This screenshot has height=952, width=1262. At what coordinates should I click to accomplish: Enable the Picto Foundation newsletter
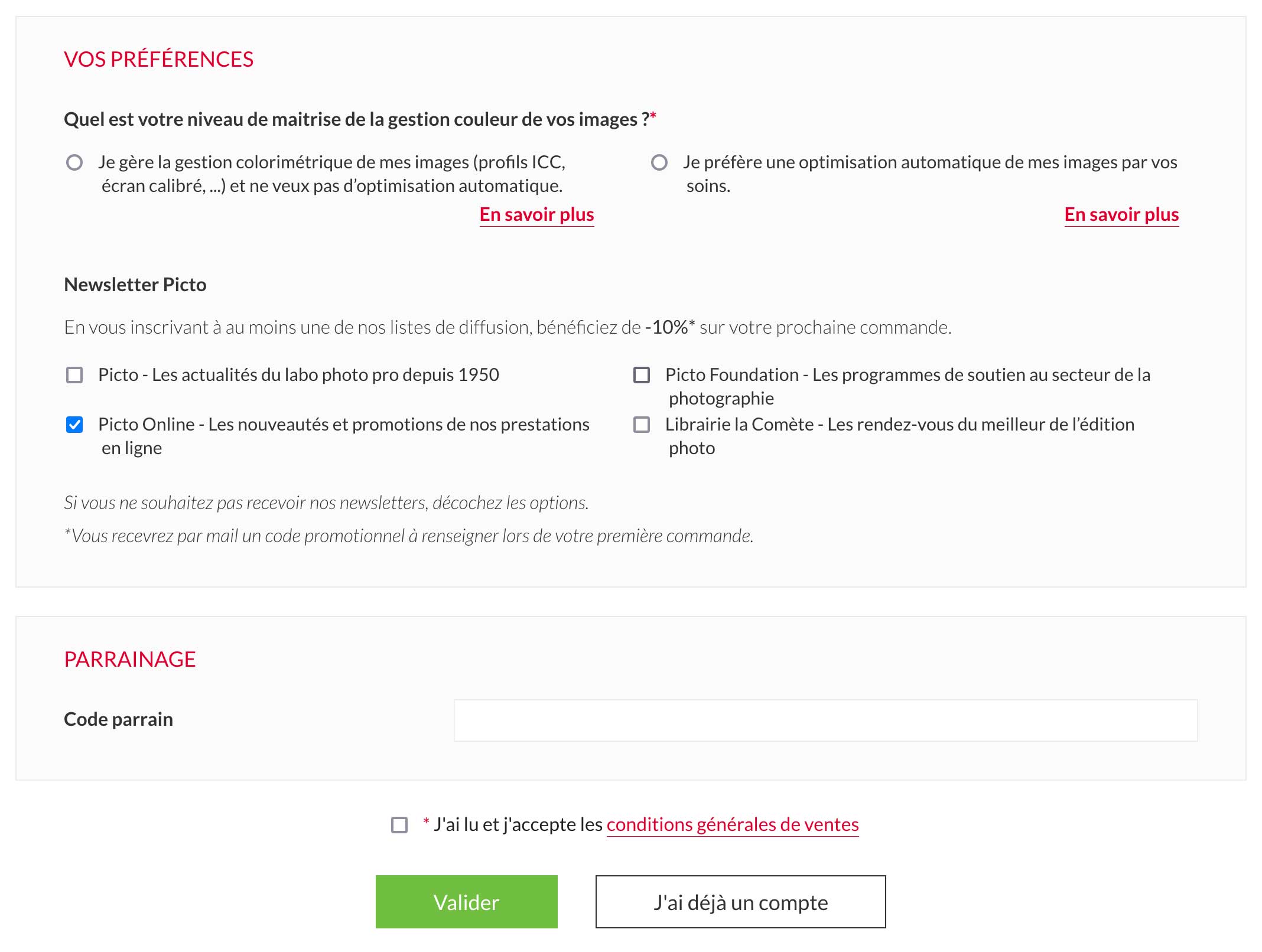coord(641,375)
